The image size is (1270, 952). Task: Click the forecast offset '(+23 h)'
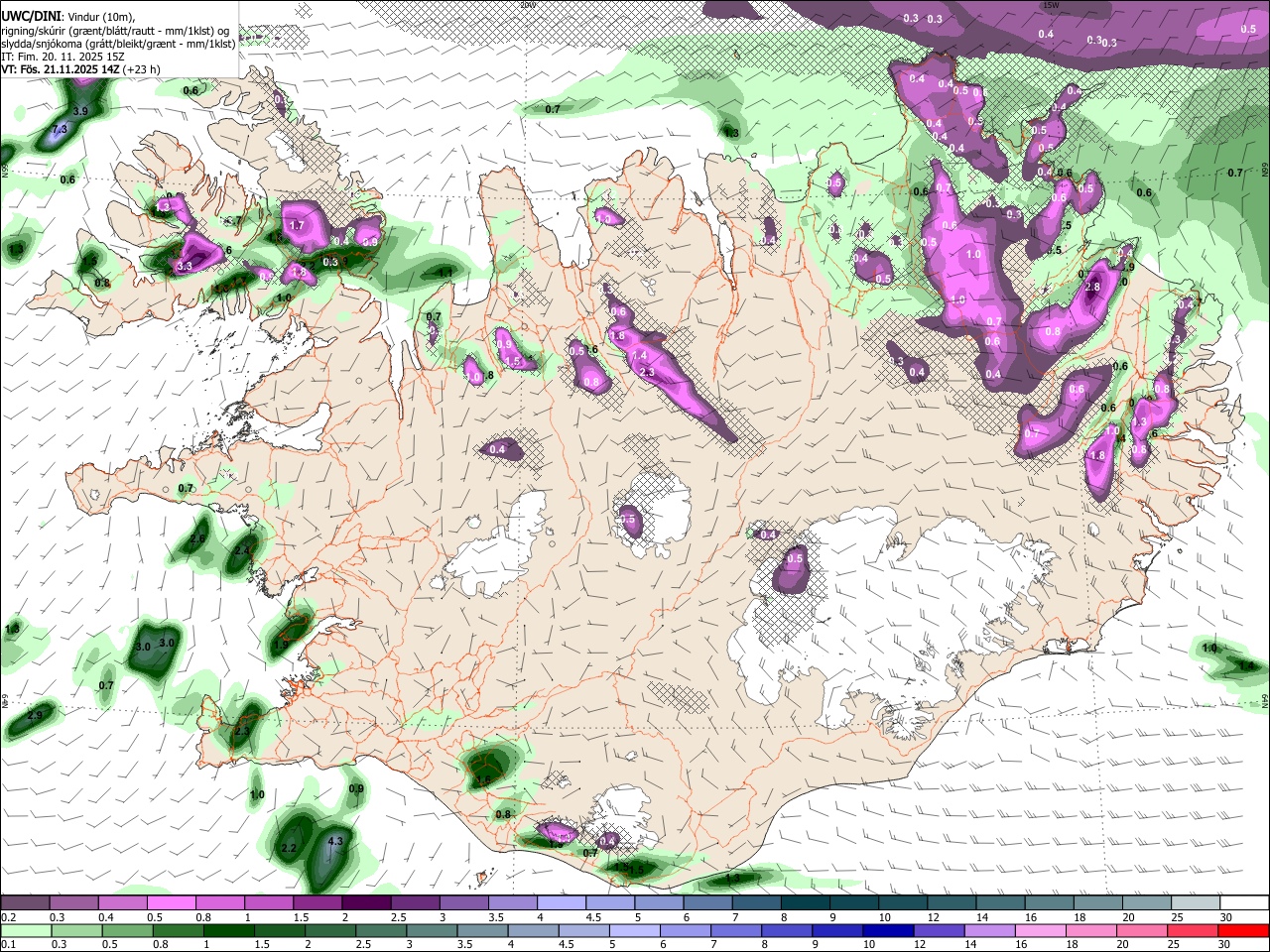point(144,69)
